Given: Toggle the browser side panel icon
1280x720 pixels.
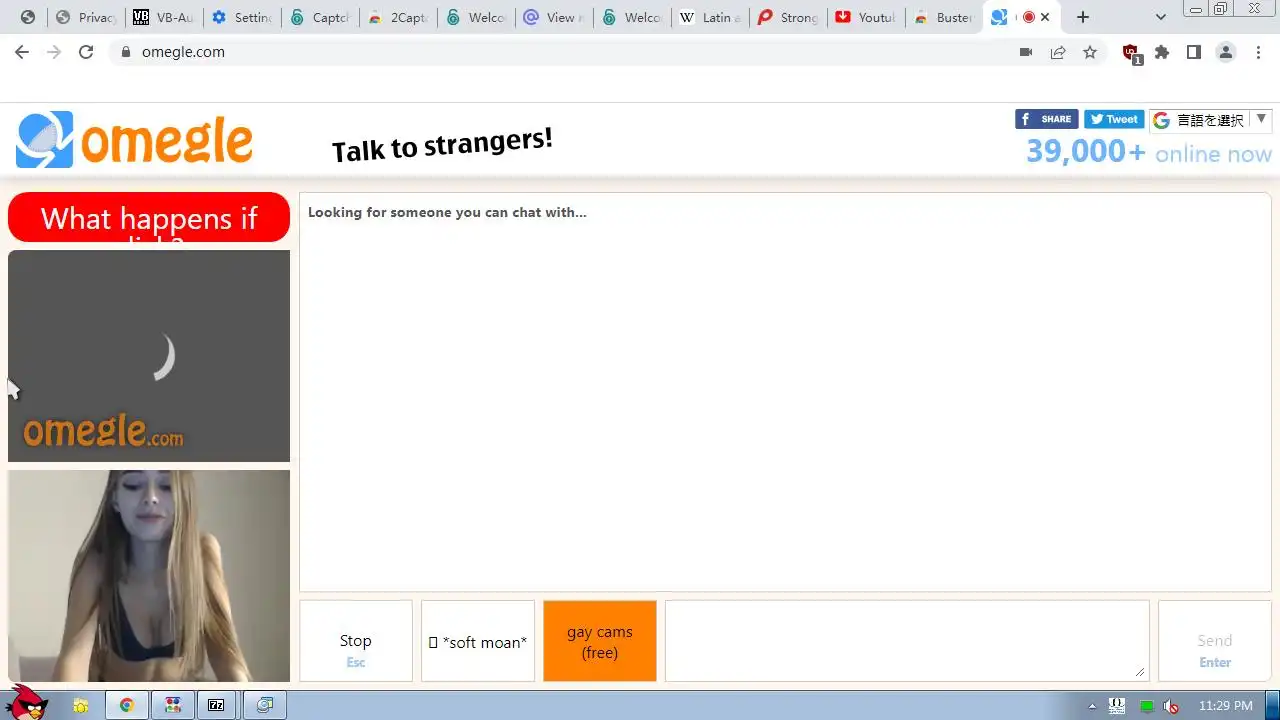Looking at the screenshot, I should [1194, 52].
